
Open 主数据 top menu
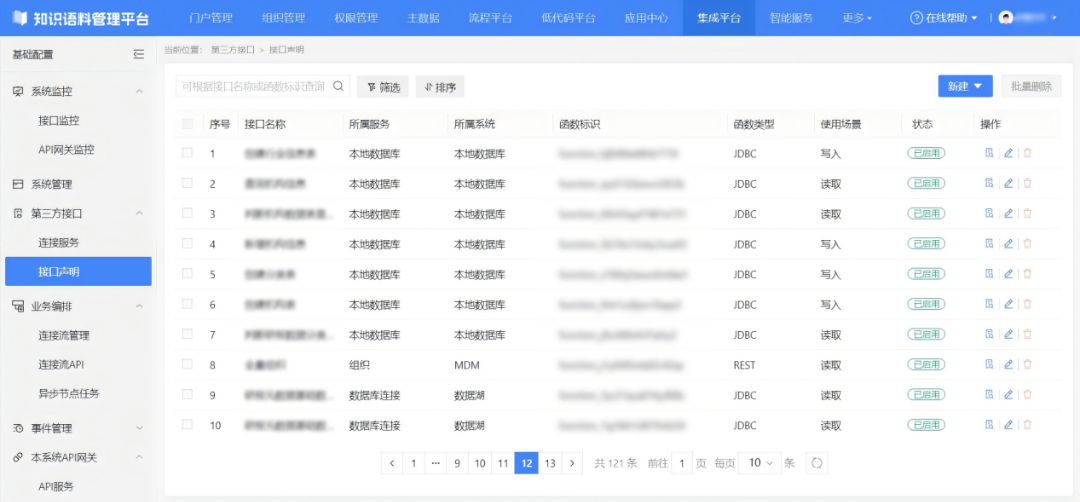(x=423, y=18)
